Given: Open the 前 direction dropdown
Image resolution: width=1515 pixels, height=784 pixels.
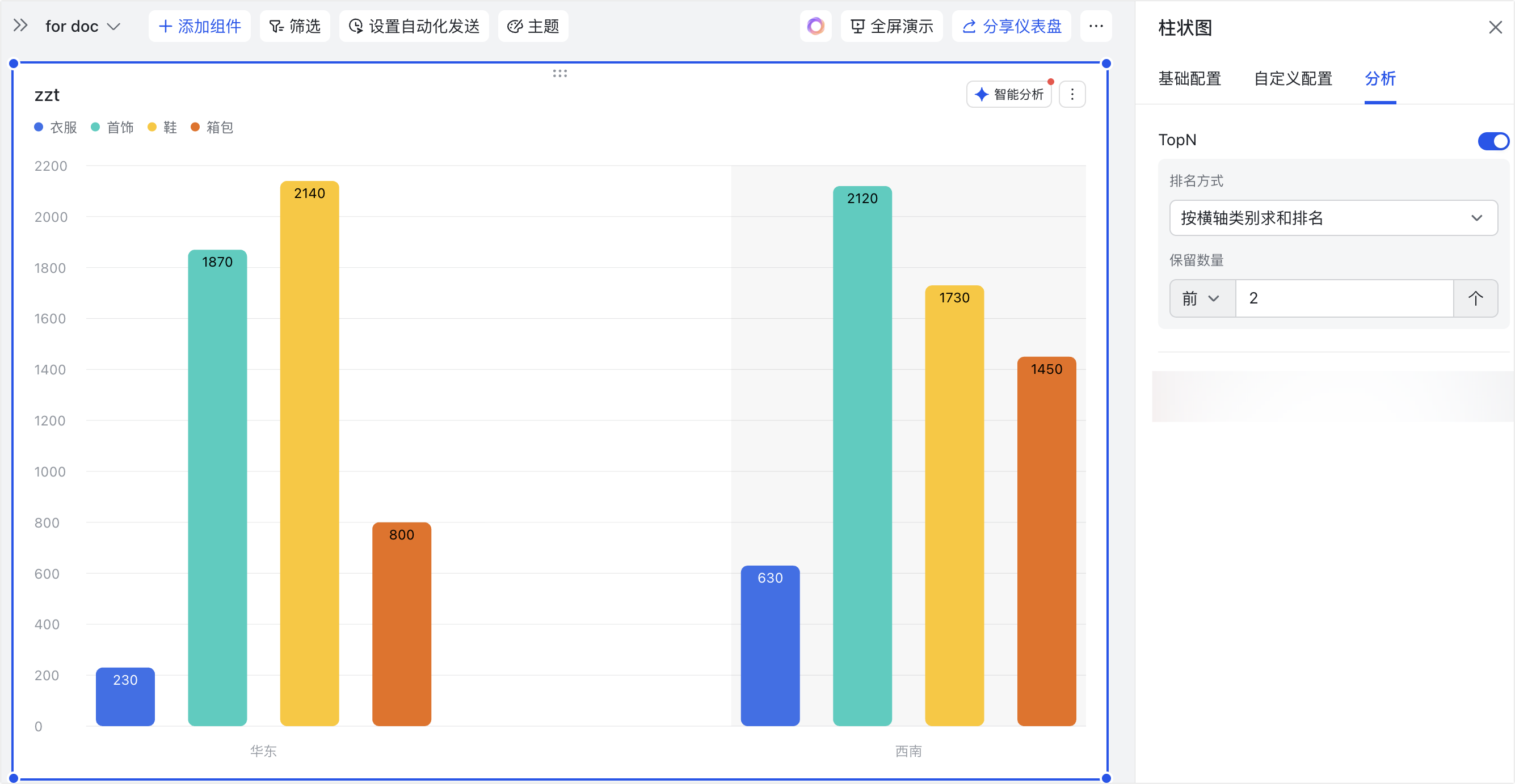Looking at the screenshot, I should (1202, 299).
